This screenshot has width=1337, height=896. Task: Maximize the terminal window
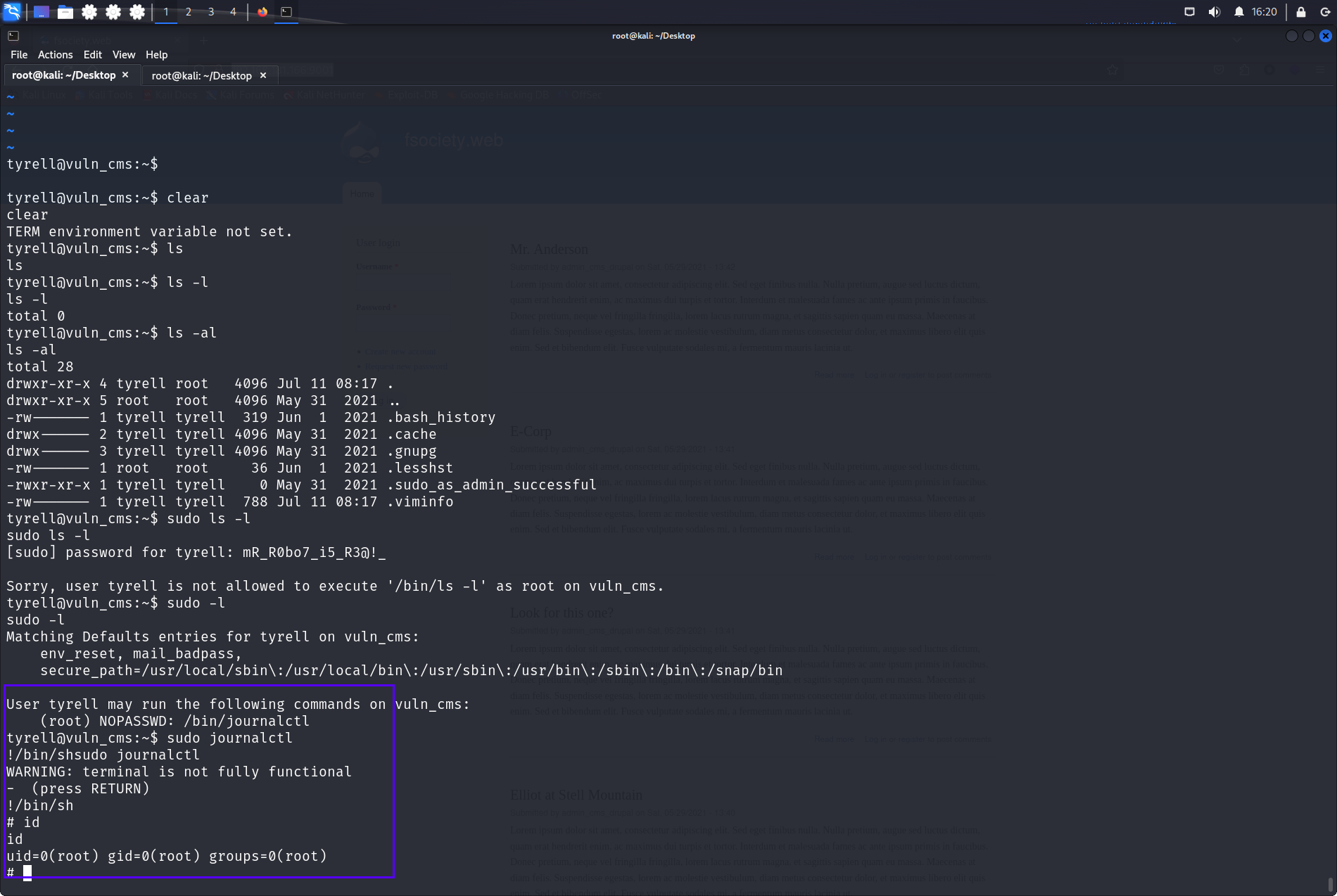click(x=1308, y=36)
